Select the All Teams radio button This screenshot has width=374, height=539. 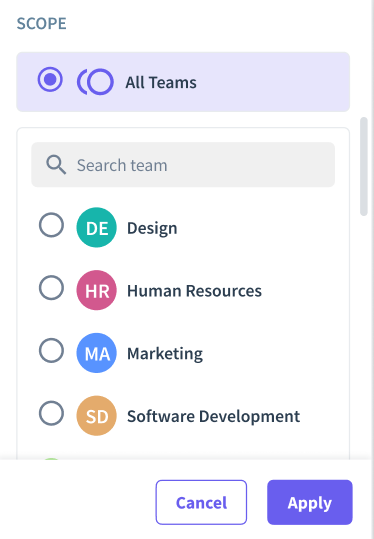50,79
